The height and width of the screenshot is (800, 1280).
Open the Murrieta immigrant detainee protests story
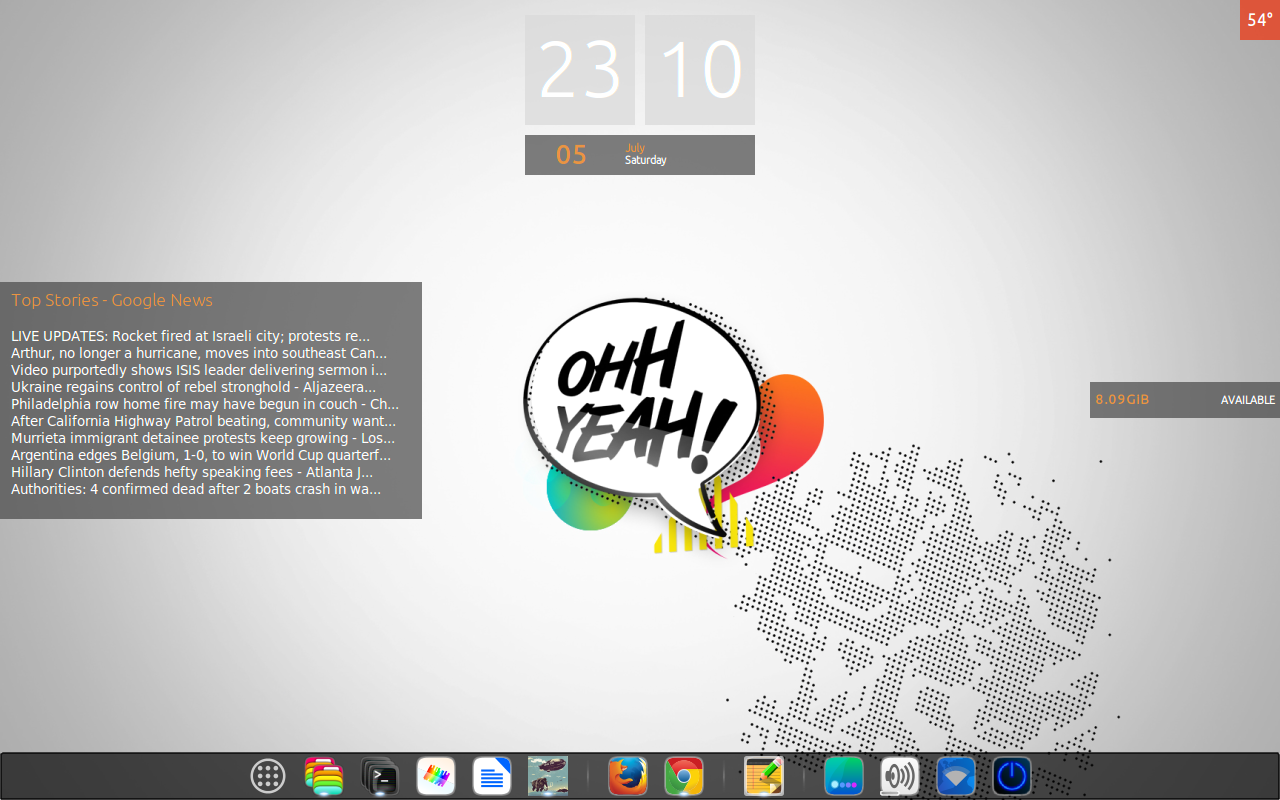tap(203, 438)
